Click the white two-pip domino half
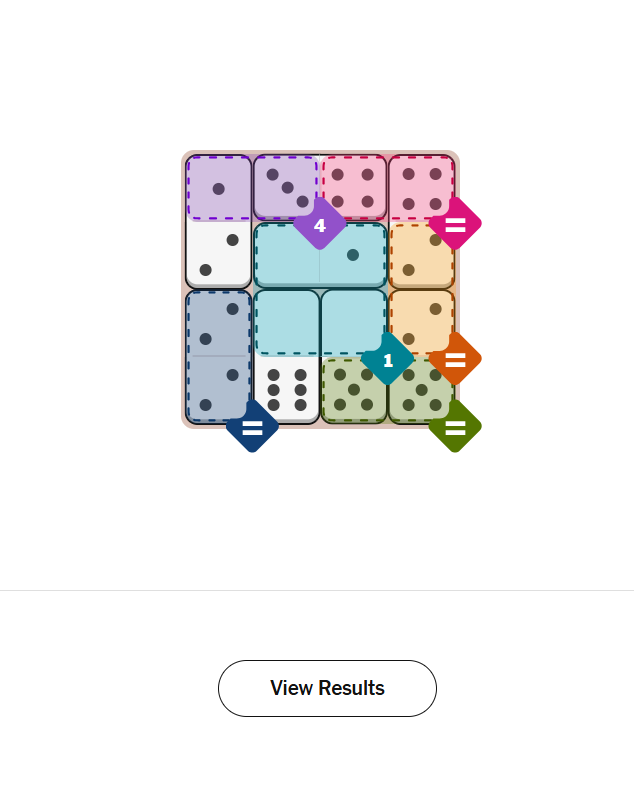The width and height of the screenshot is (634, 797). (x=219, y=255)
